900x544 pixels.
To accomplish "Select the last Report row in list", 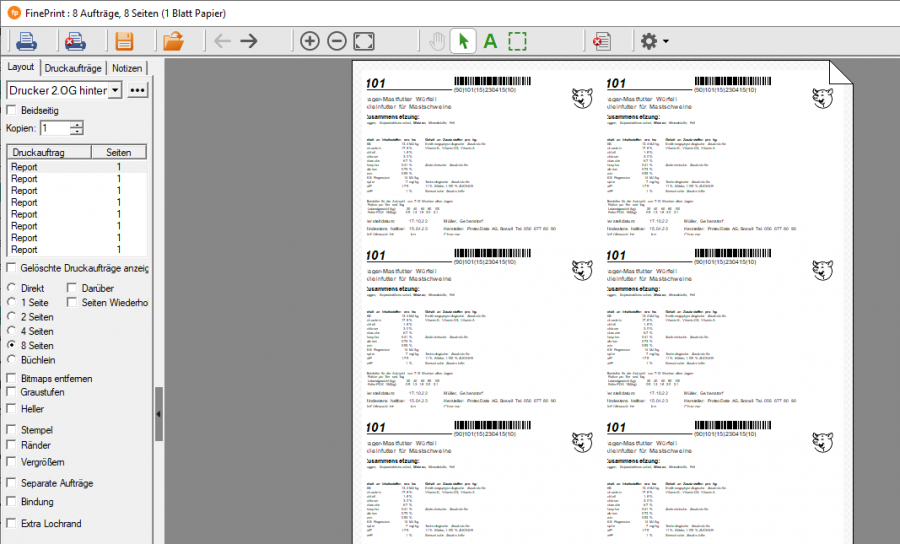I will 77,250.
